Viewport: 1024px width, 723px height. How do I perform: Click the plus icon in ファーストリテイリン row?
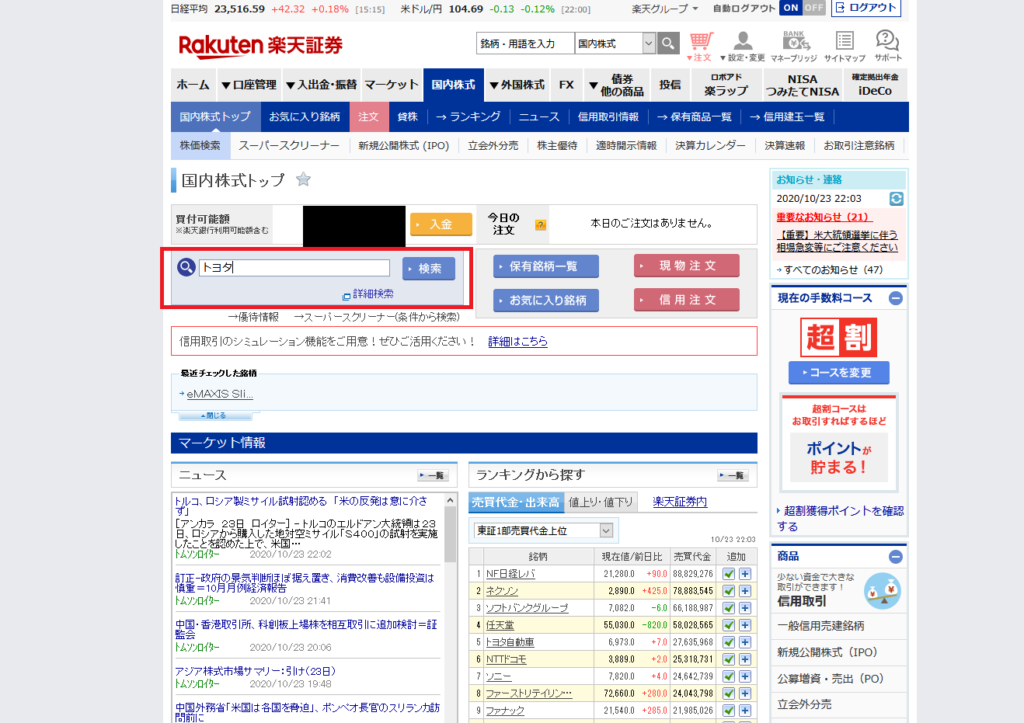[744, 693]
